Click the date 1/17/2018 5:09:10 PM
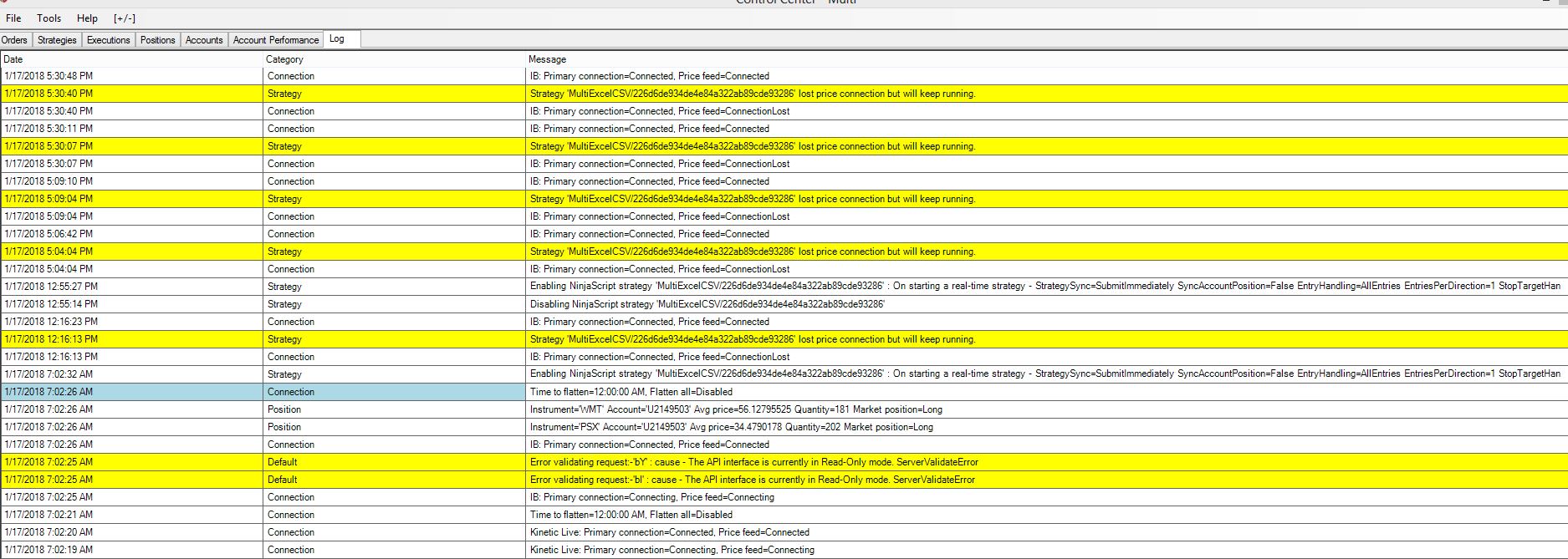The height and width of the screenshot is (559, 1568). (x=49, y=181)
